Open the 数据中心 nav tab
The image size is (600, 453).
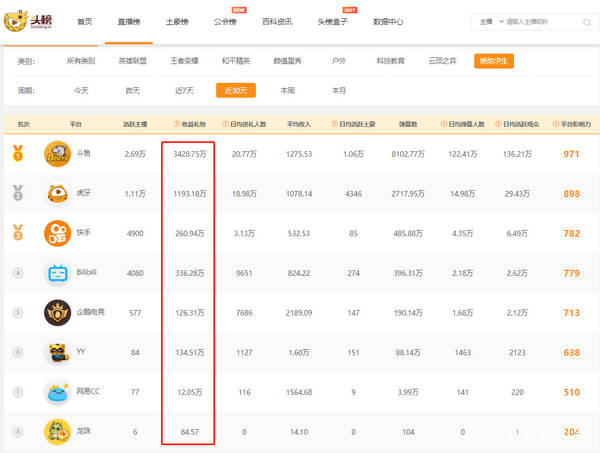[388, 21]
